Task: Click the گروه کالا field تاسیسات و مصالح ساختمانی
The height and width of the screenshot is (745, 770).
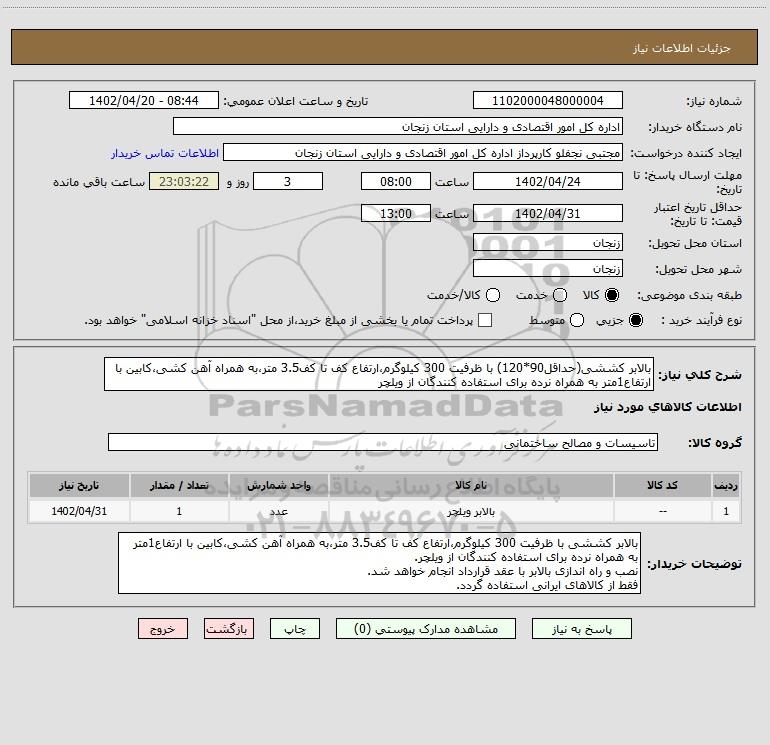Action: pyautogui.click(x=383, y=443)
